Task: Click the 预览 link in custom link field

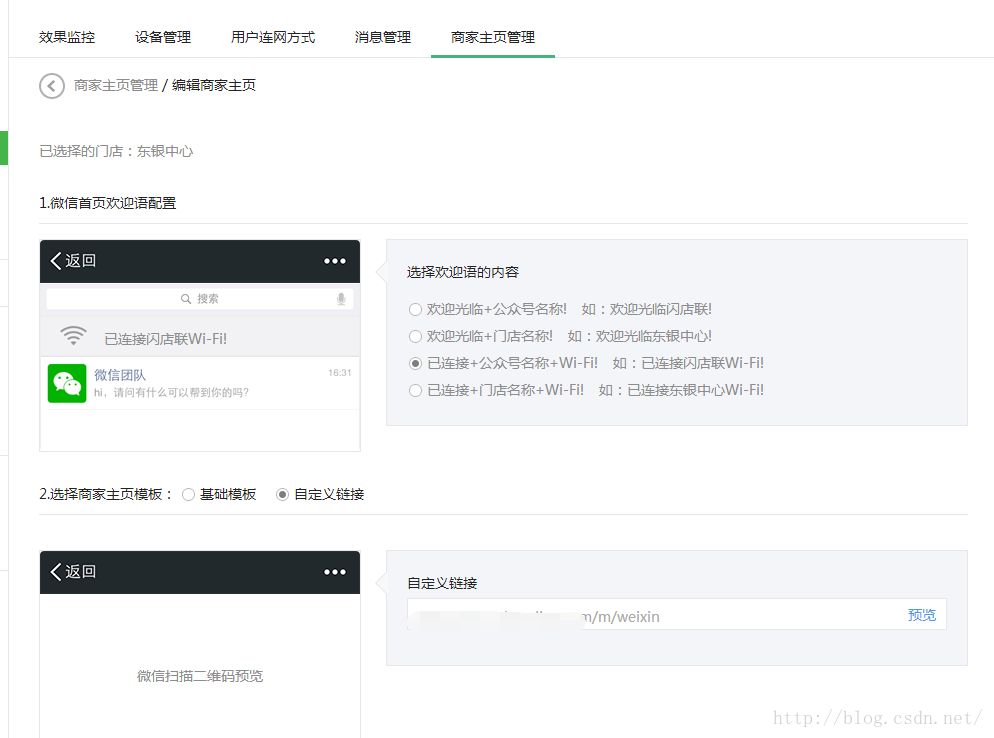Action: click(x=922, y=615)
